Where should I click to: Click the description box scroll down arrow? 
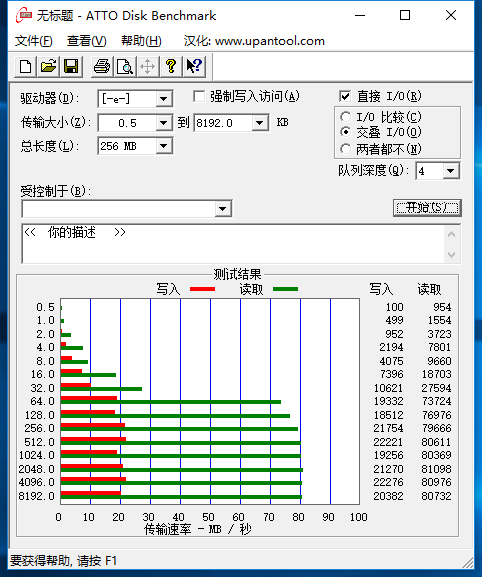pos(451,254)
